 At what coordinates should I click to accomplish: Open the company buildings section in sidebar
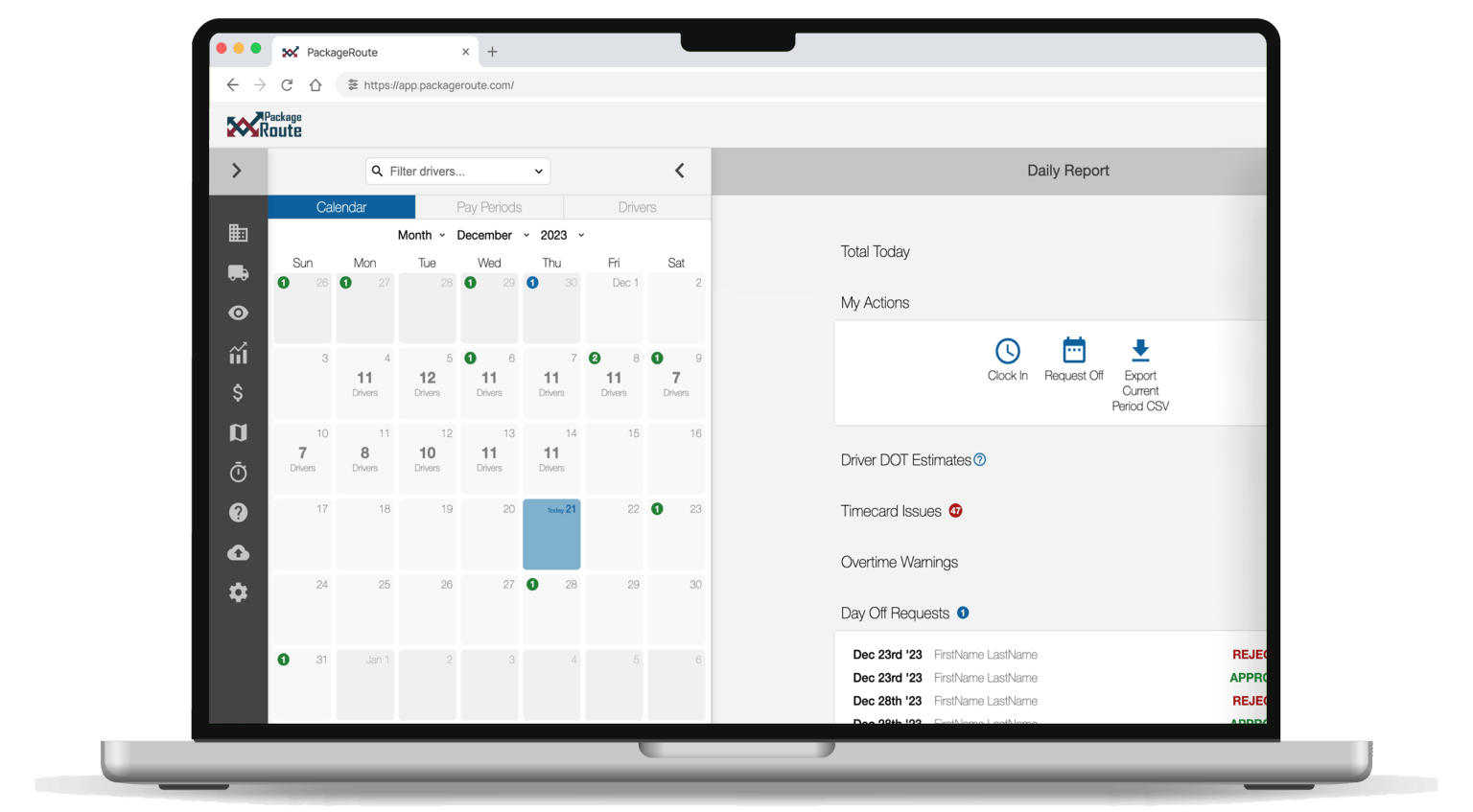tap(238, 232)
